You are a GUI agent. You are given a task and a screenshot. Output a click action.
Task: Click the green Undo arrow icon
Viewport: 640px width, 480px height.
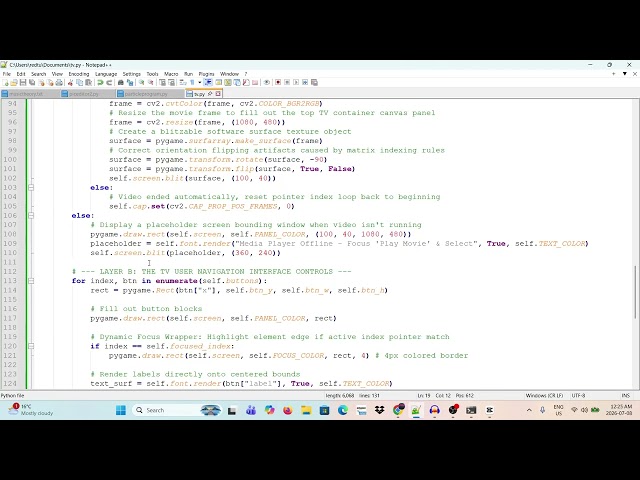pyautogui.click(x=100, y=82)
